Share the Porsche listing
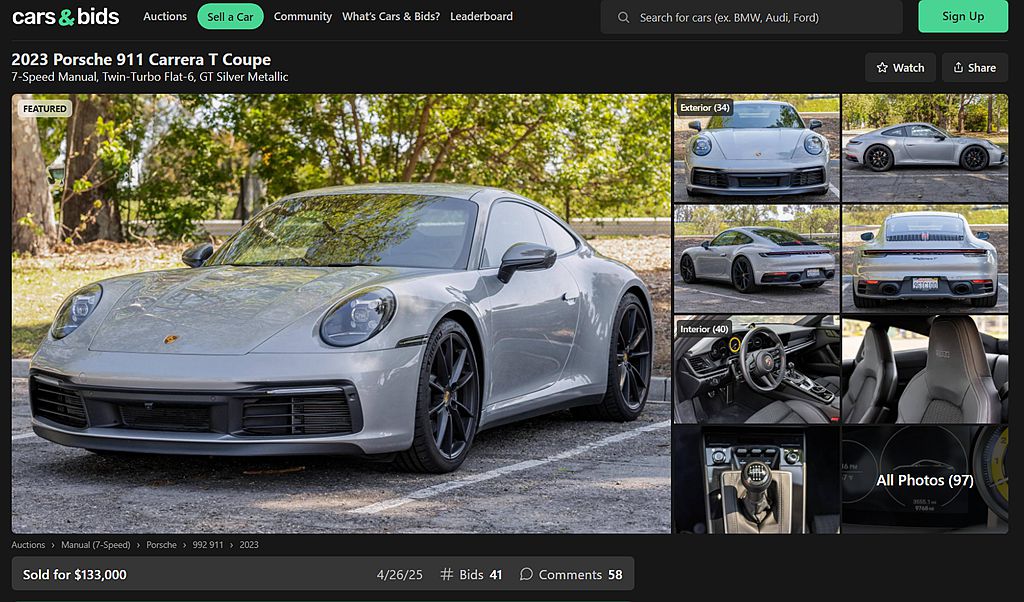1024x602 pixels. click(974, 67)
